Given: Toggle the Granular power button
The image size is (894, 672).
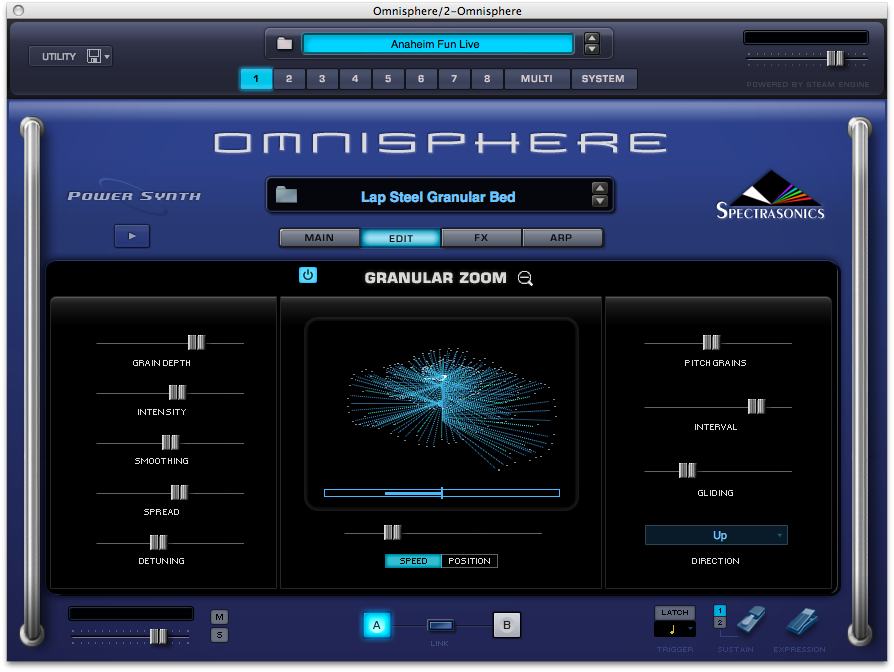Looking at the screenshot, I should point(308,275).
